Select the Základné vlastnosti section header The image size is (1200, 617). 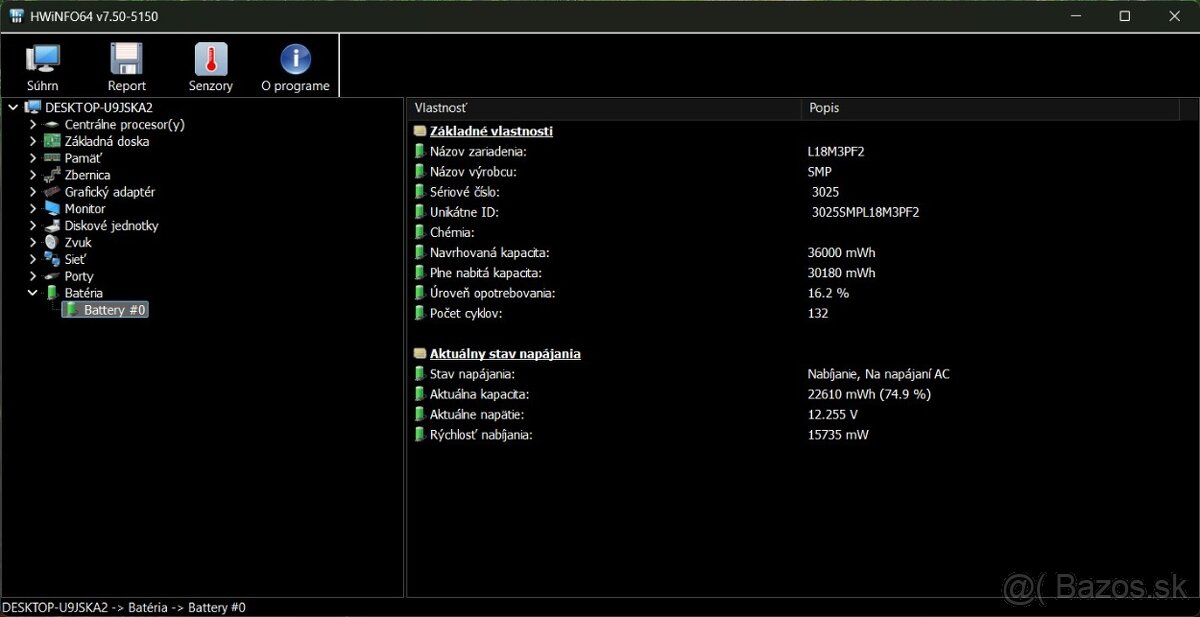(490, 130)
